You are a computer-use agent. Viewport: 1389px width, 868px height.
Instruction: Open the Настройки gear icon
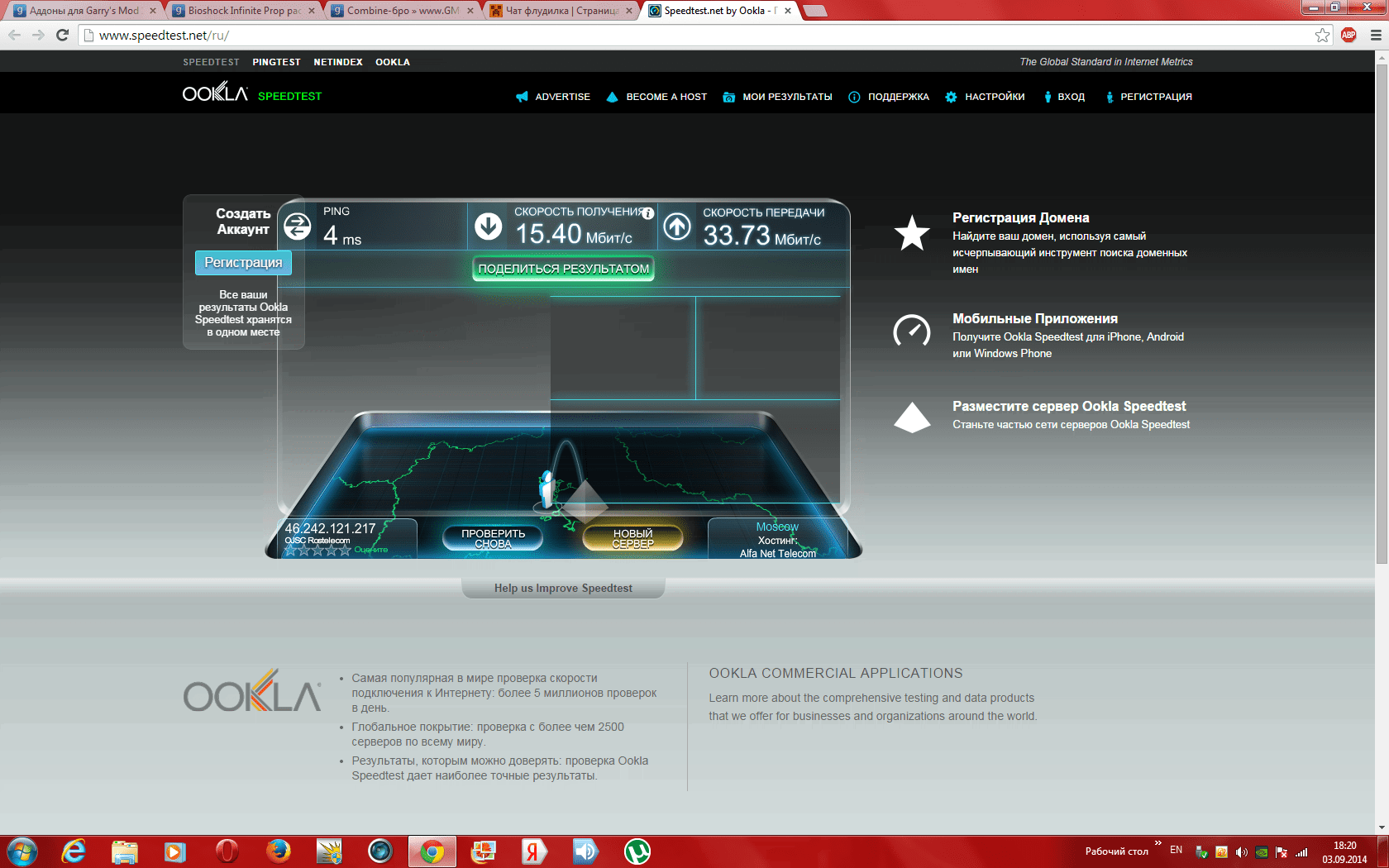tap(951, 97)
